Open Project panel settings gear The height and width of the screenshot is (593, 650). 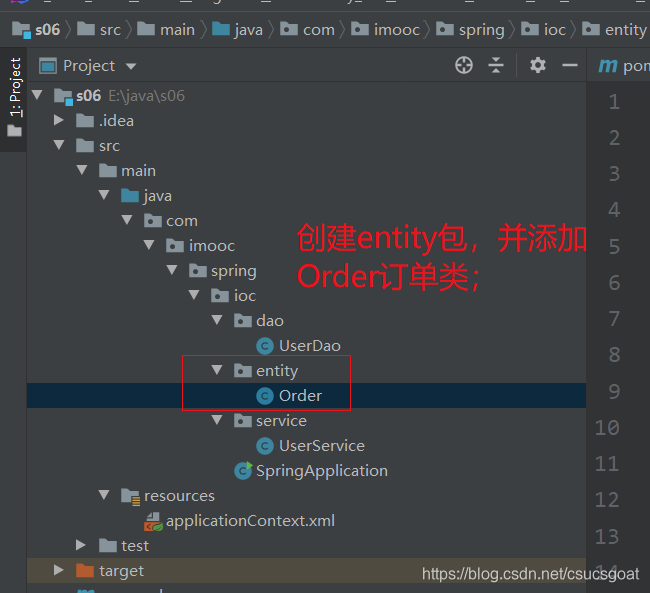coord(538,65)
